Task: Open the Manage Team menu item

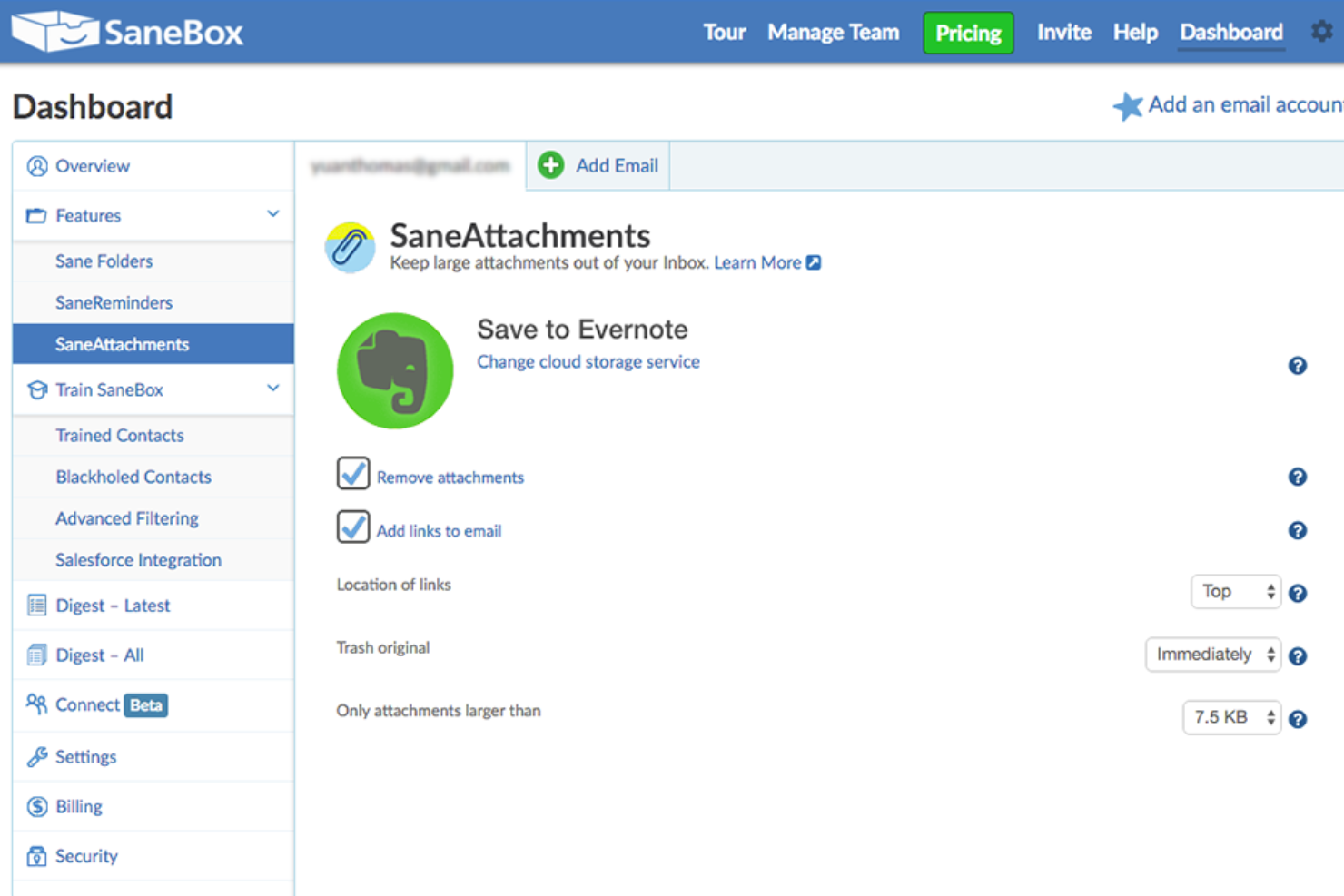Action: [833, 31]
